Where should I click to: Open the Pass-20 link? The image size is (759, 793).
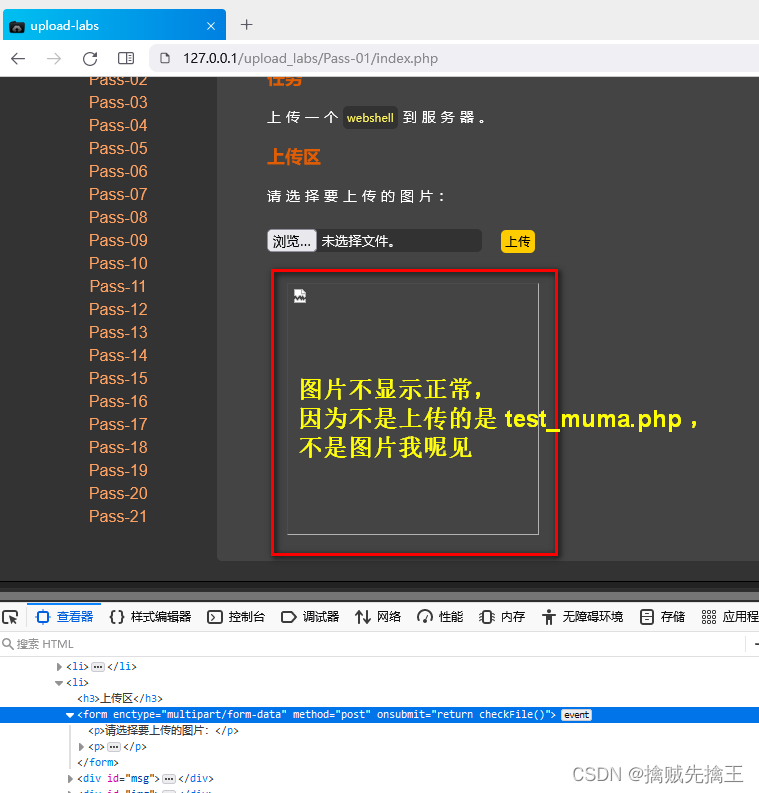(118, 493)
